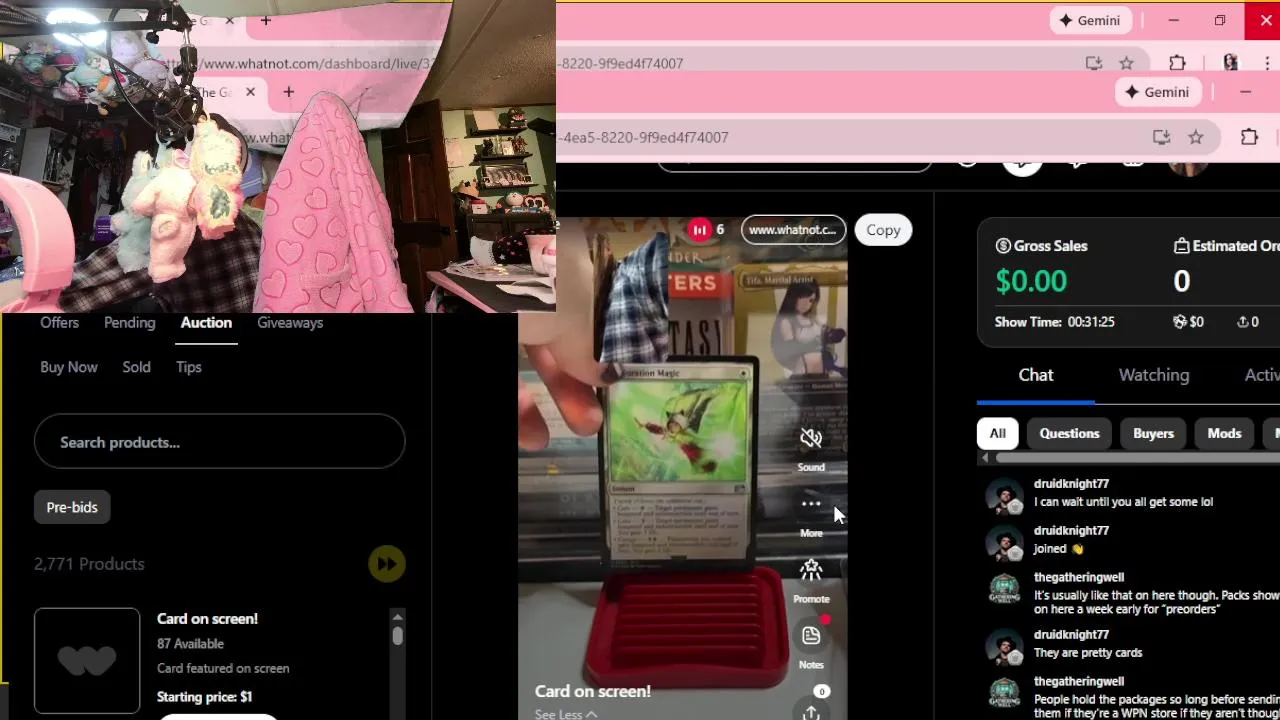This screenshot has width=1280, height=720.
Task: Click install app icon in second address bar
Action: pyautogui.click(x=1161, y=137)
